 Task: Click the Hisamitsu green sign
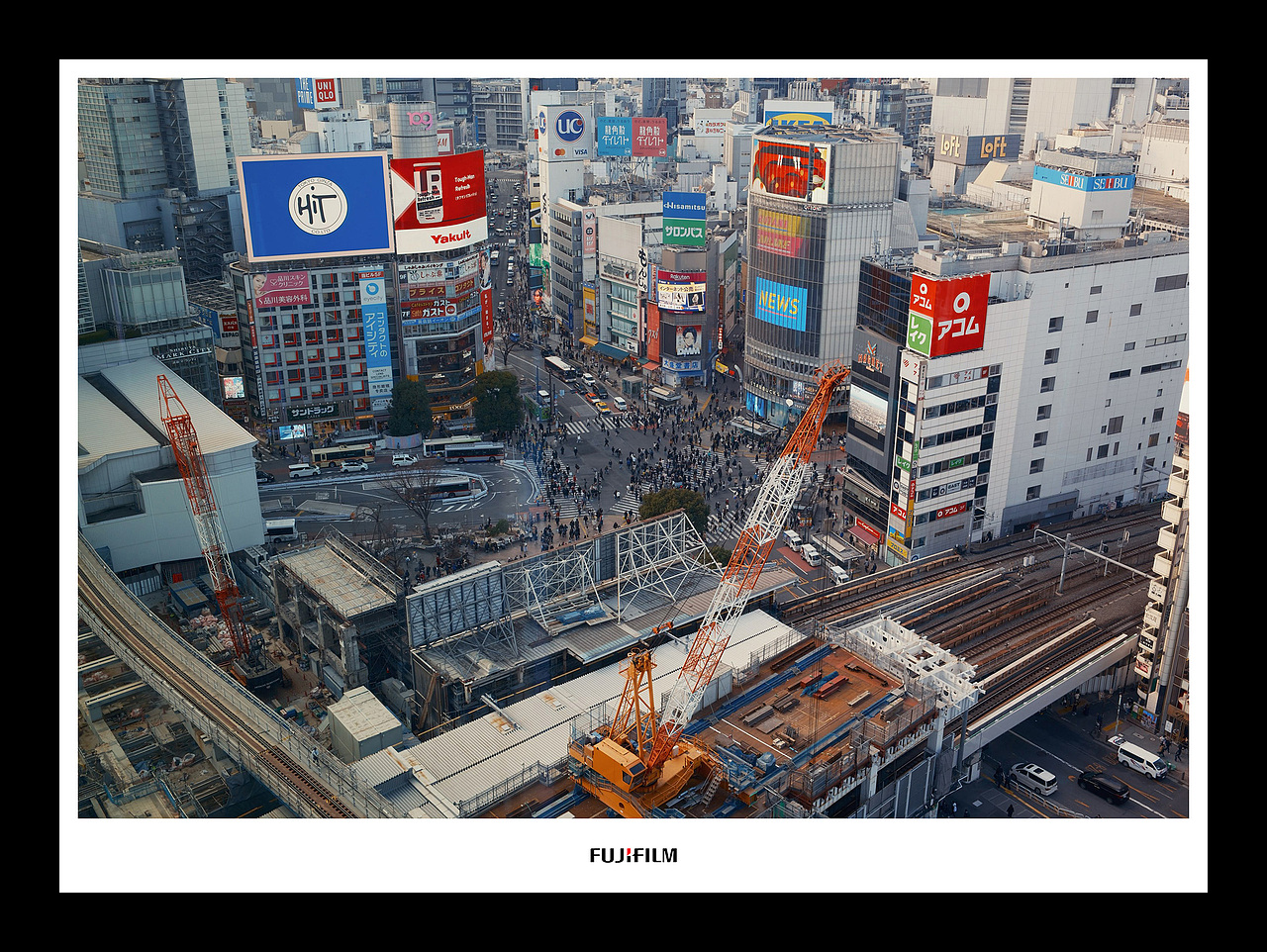click(684, 206)
